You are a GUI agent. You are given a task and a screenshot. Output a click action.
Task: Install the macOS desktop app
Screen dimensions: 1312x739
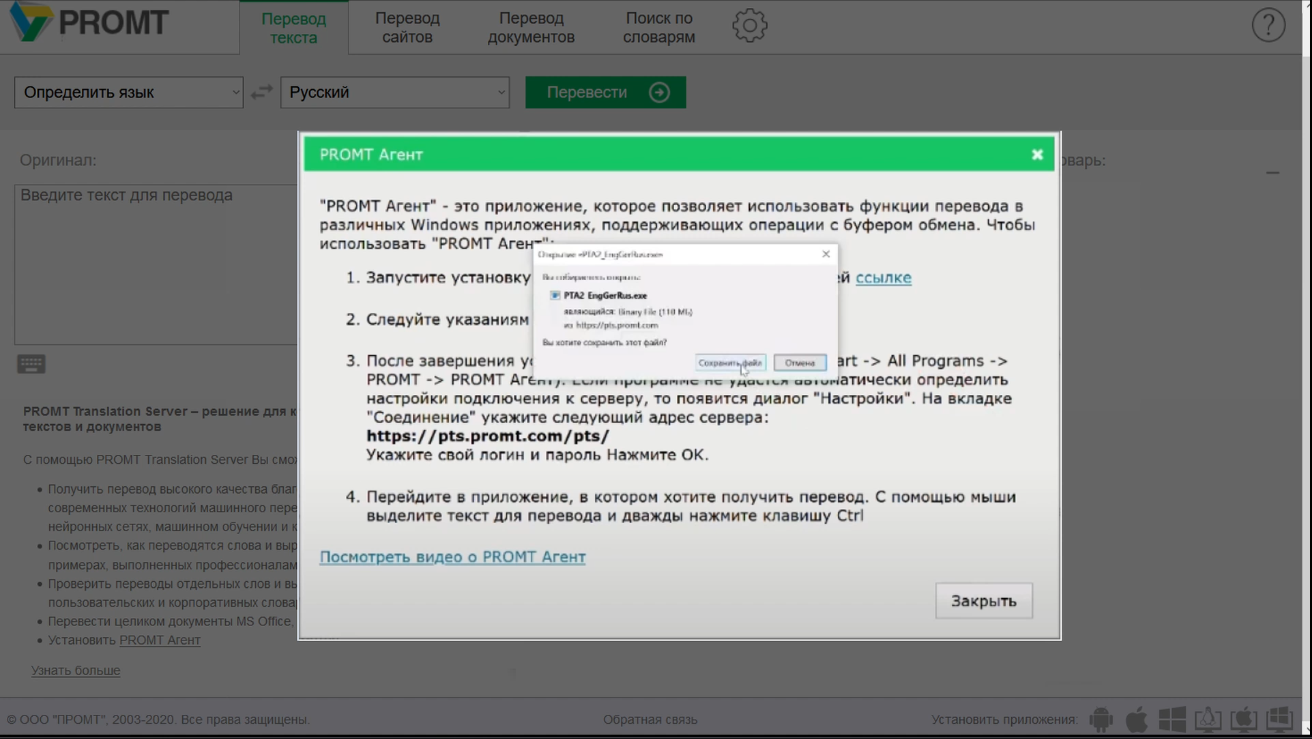point(1244,719)
